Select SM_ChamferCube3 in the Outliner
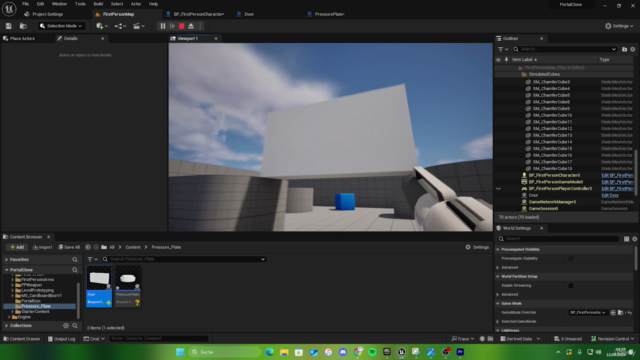 coord(551,82)
